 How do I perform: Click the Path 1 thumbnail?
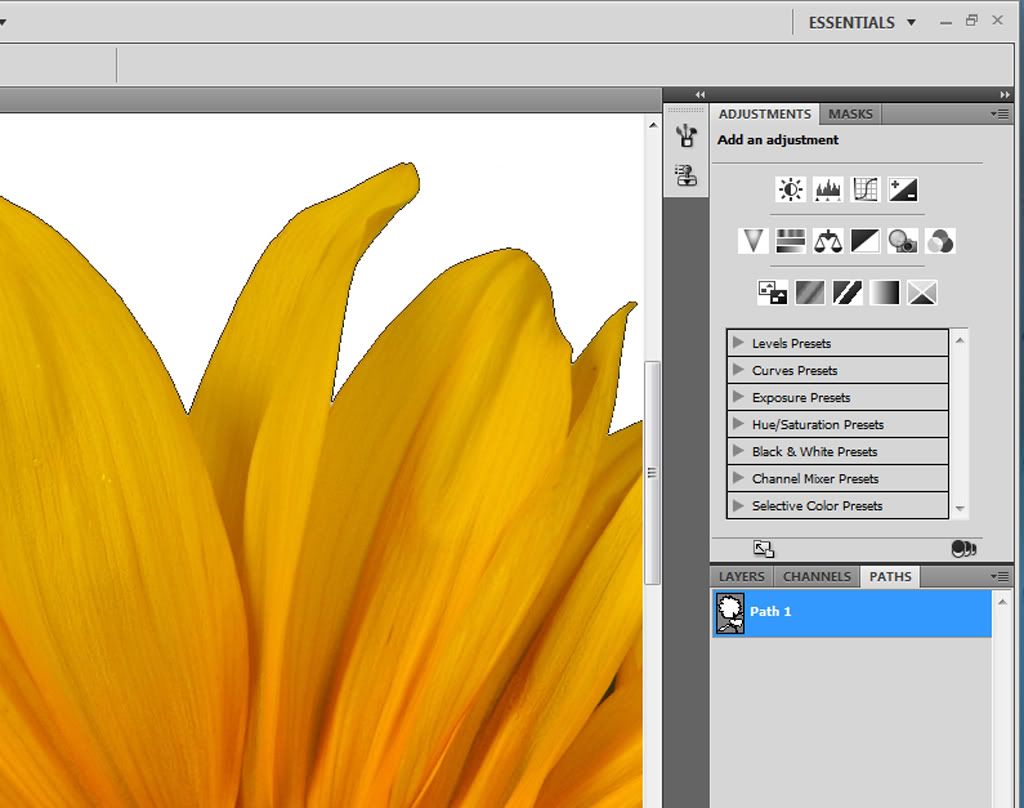pyautogui.click(x=730, y=613)
